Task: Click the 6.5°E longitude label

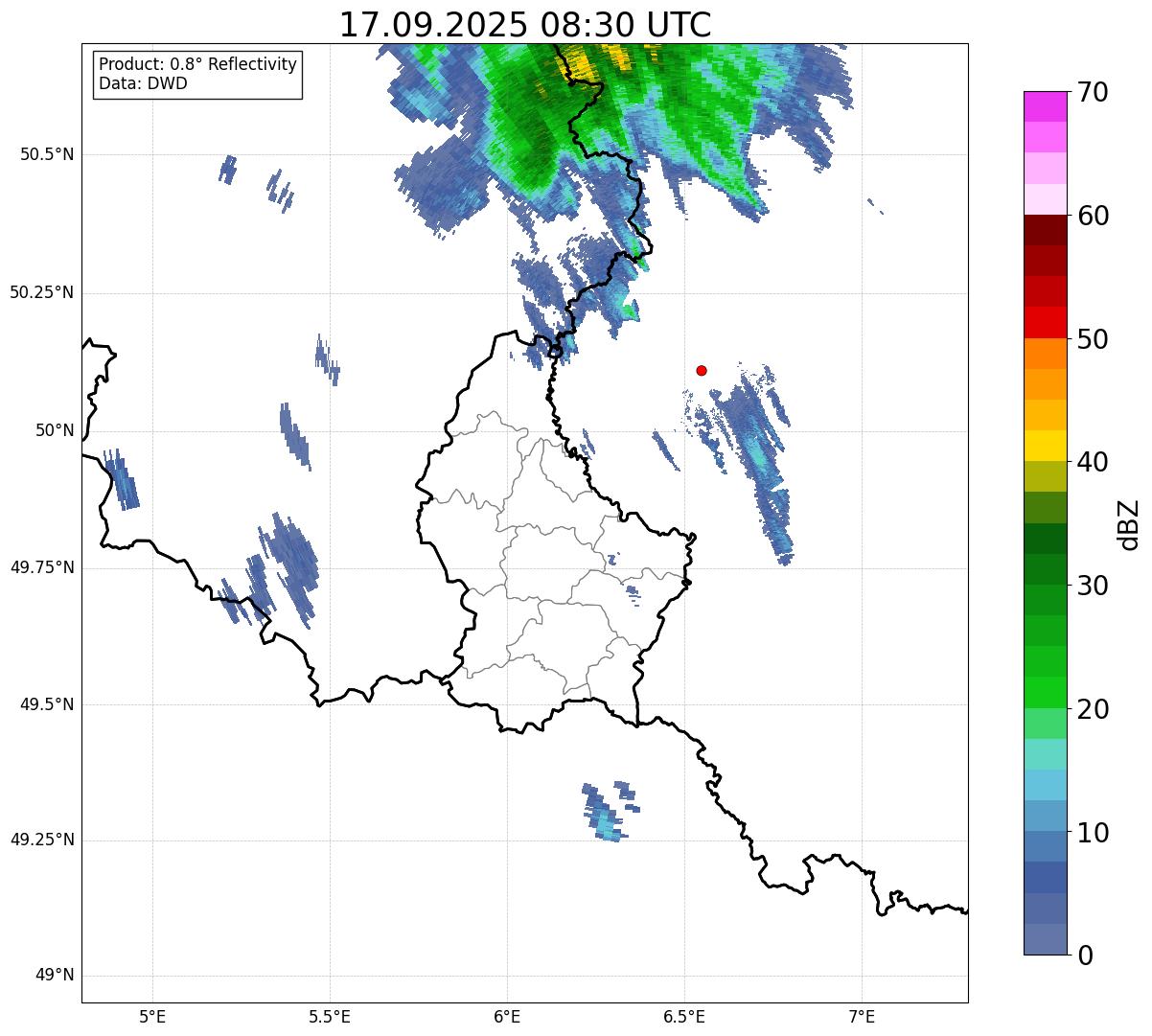Action: tap(684, 1017)
